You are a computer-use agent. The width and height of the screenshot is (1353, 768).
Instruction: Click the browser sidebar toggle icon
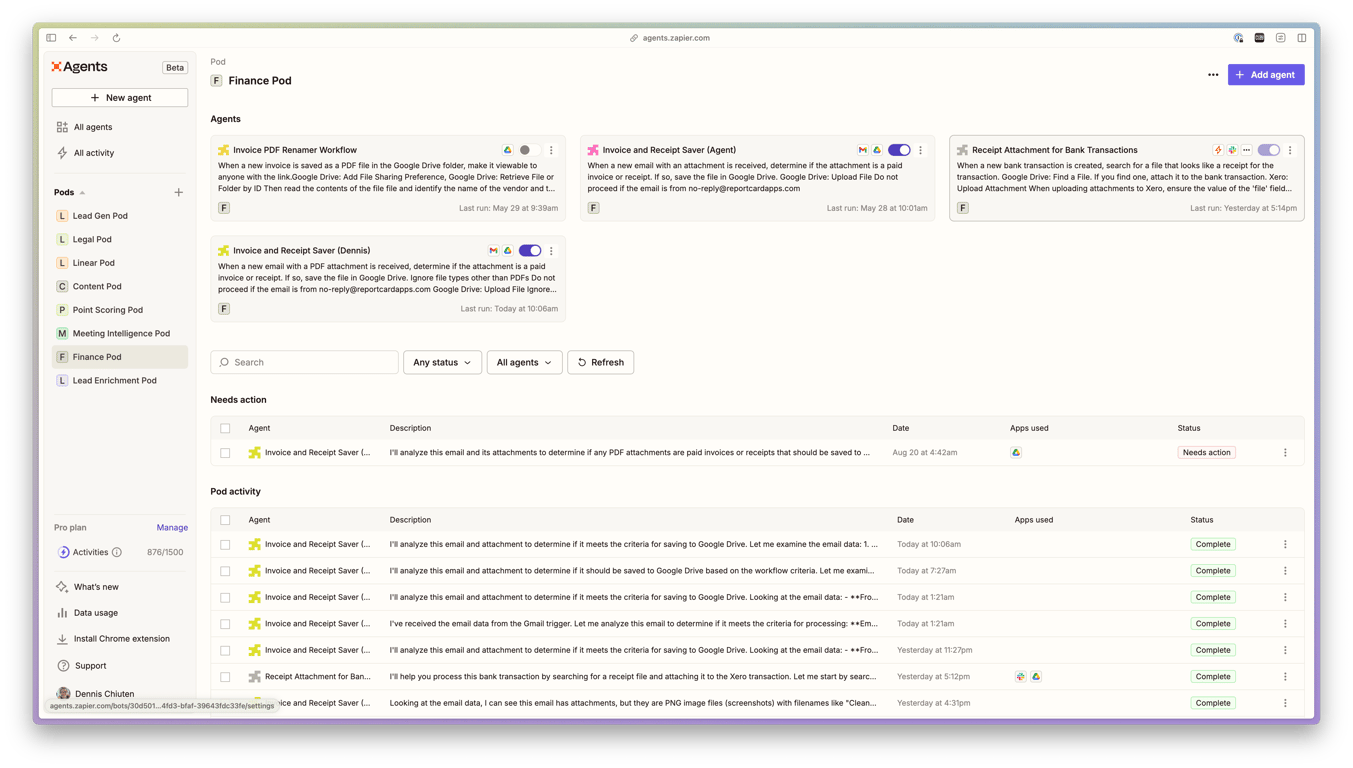(x=51, y=38)
